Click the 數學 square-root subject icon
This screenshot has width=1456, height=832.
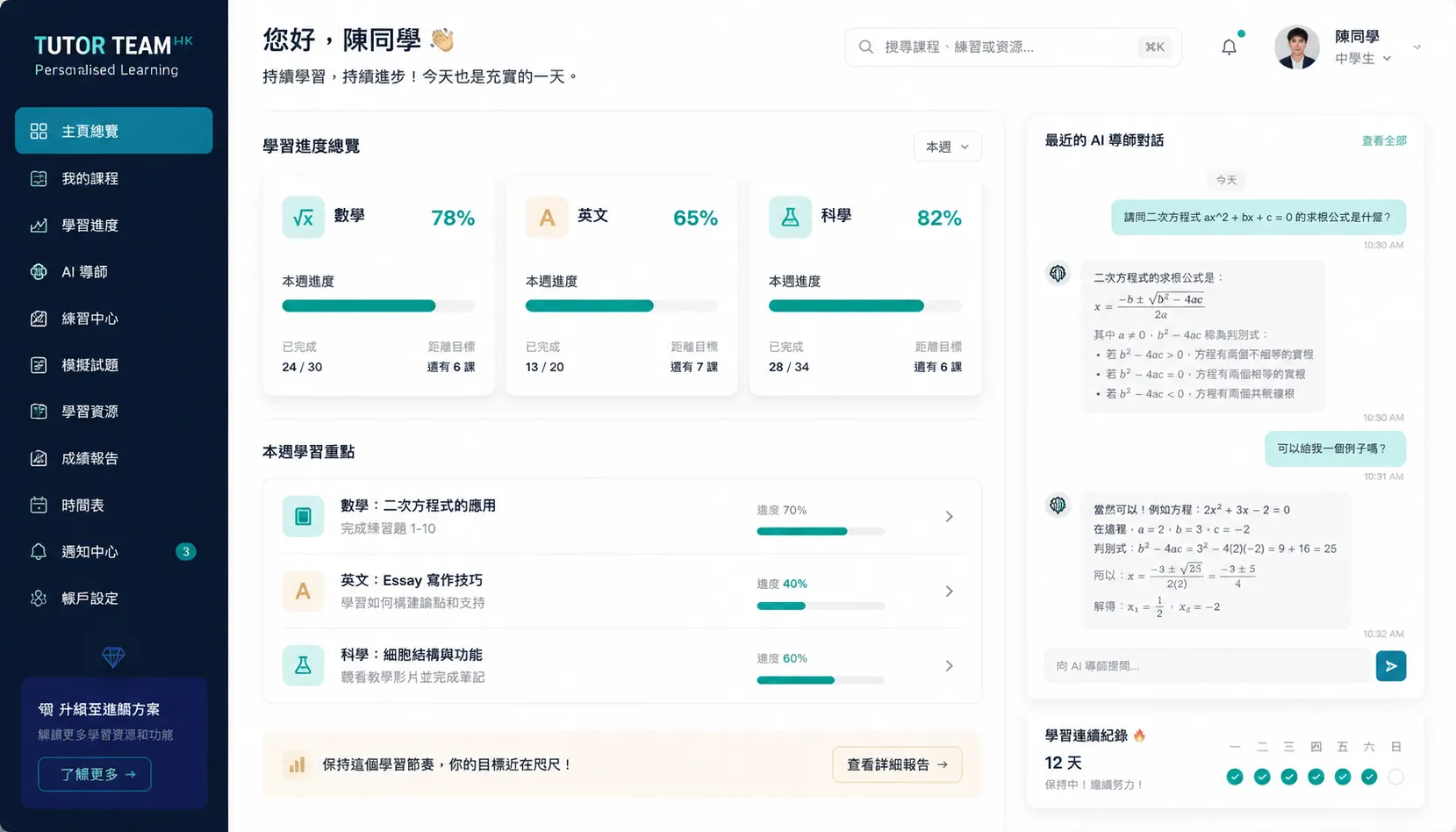(303, 218)
